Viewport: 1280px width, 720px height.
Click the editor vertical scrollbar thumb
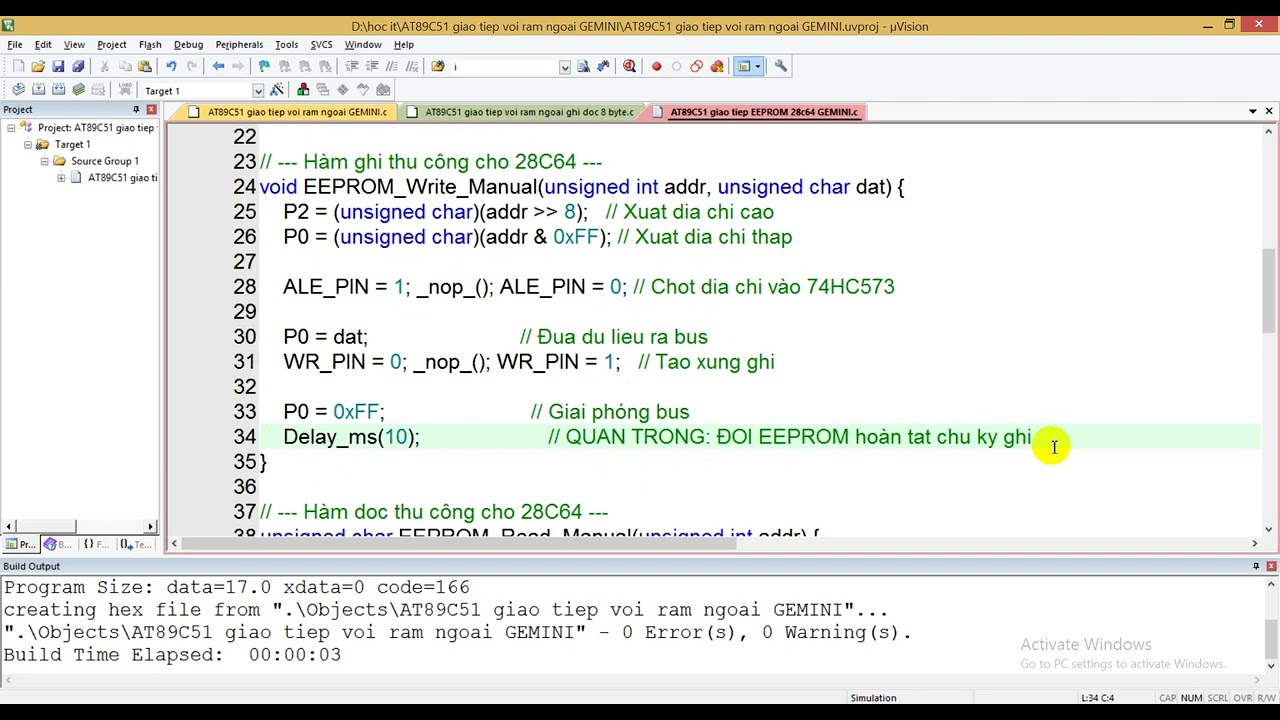coord(1269,290)
